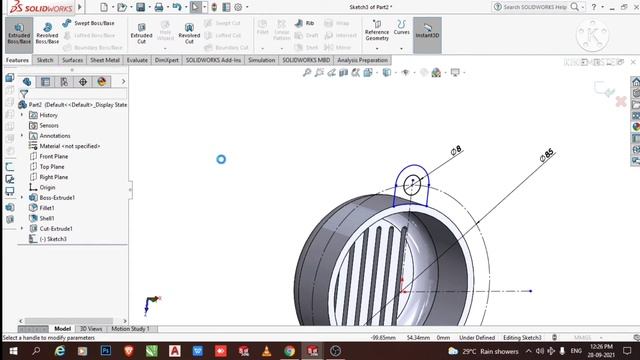Image resolution: width=640 pixels, height=360 pixels.
Task: Switch to the Simulation tab
Action: pos(262,60)
